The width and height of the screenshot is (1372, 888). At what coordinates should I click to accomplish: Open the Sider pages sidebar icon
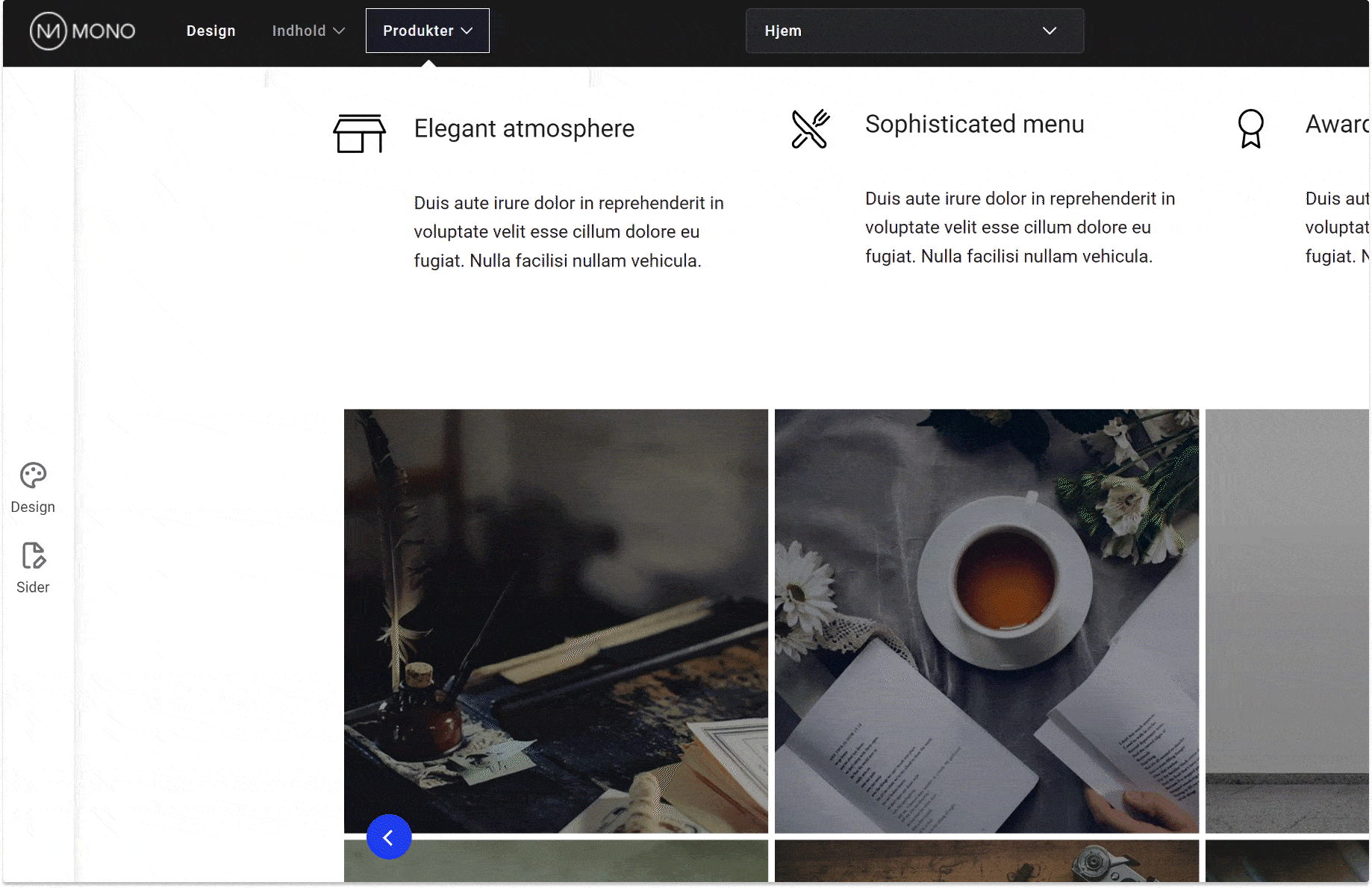point(33,556)
